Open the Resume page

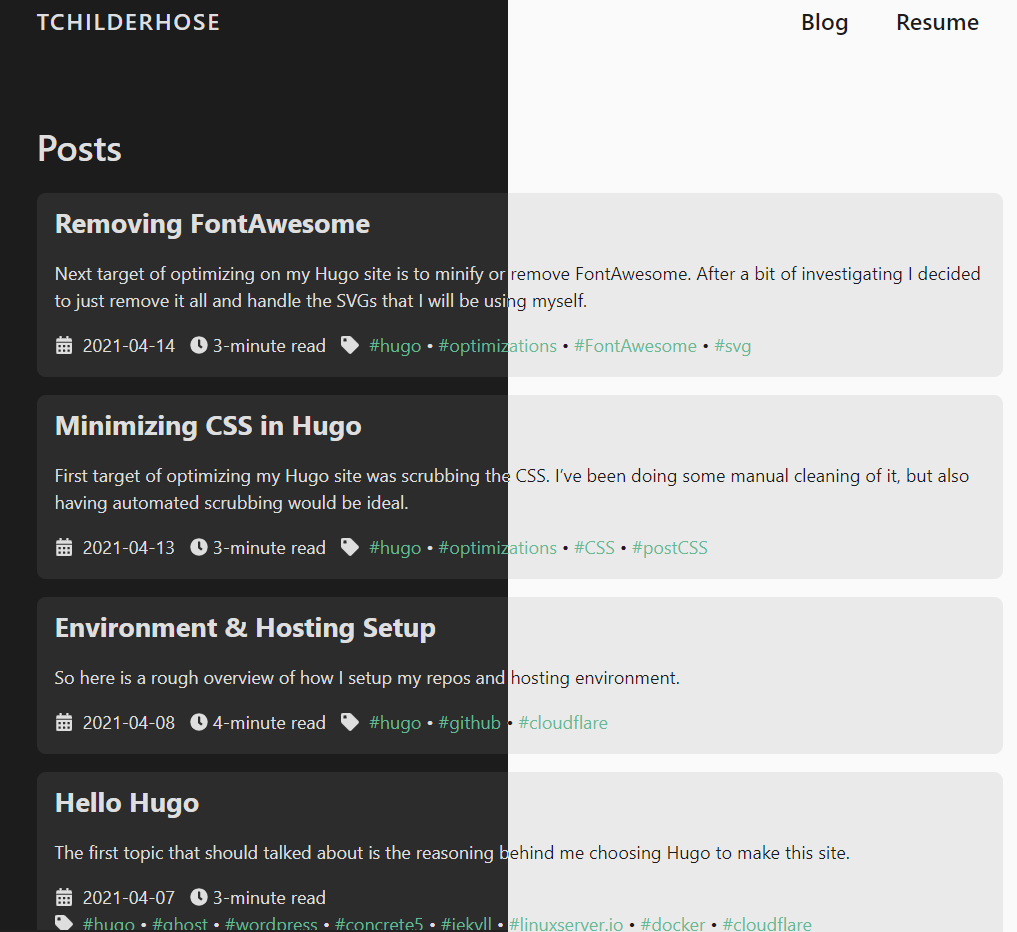[937, 22]
